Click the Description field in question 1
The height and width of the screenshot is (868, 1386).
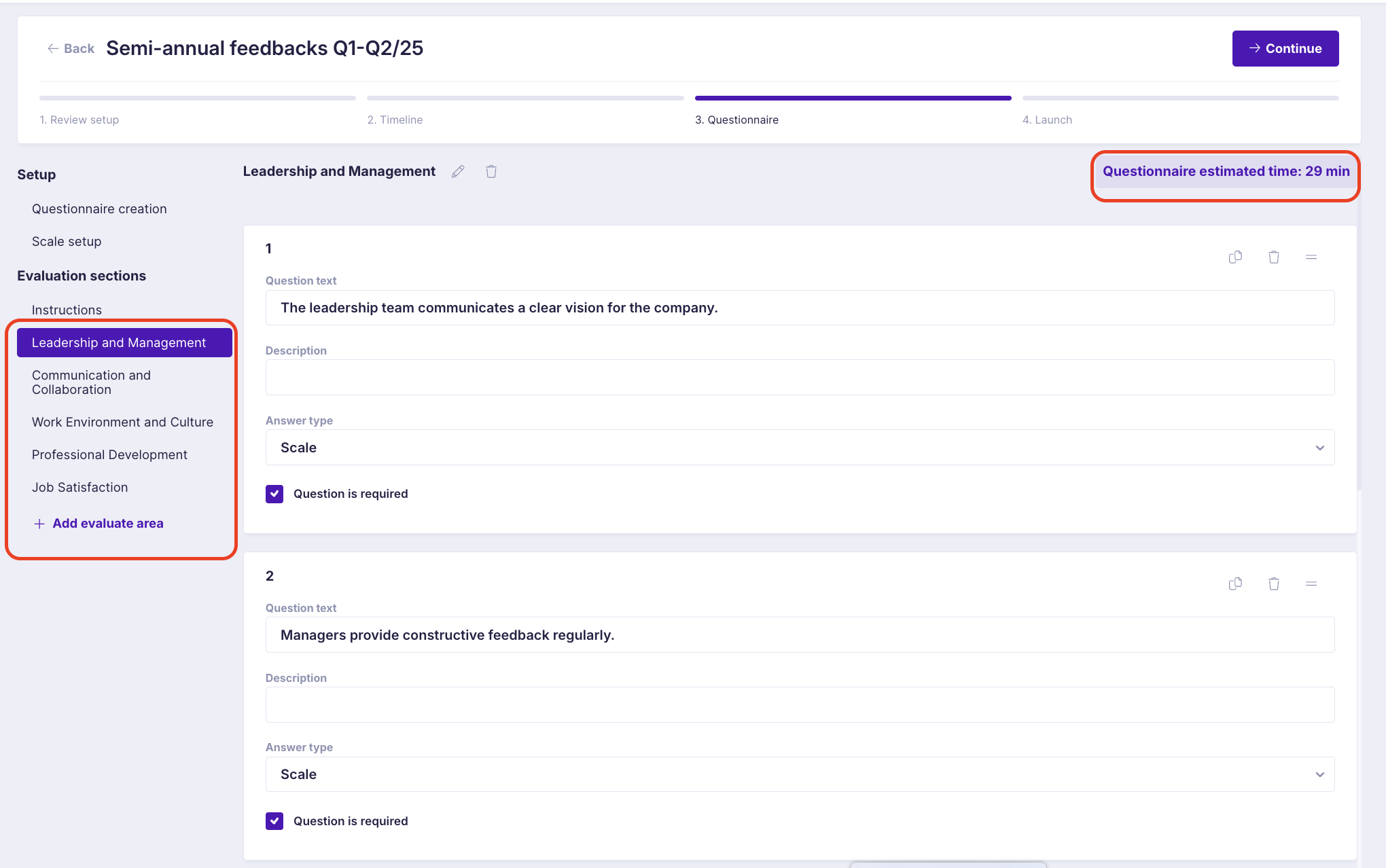coord(800,378)
